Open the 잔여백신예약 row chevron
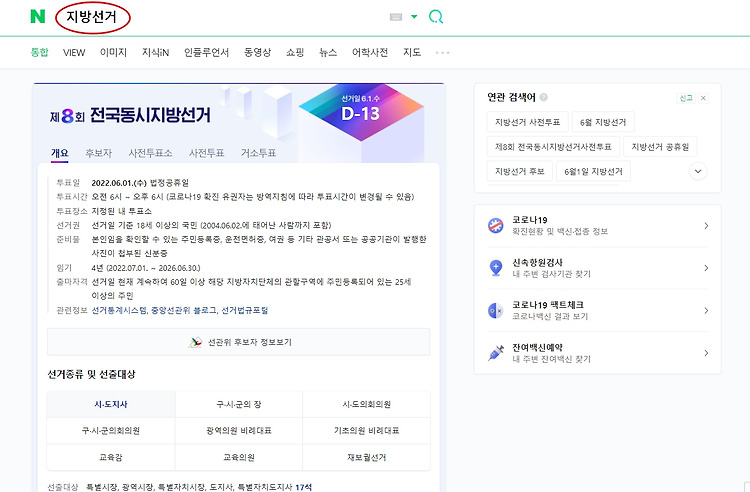The width and height of the screenshot is (750, 492). [x=706, y=353]
